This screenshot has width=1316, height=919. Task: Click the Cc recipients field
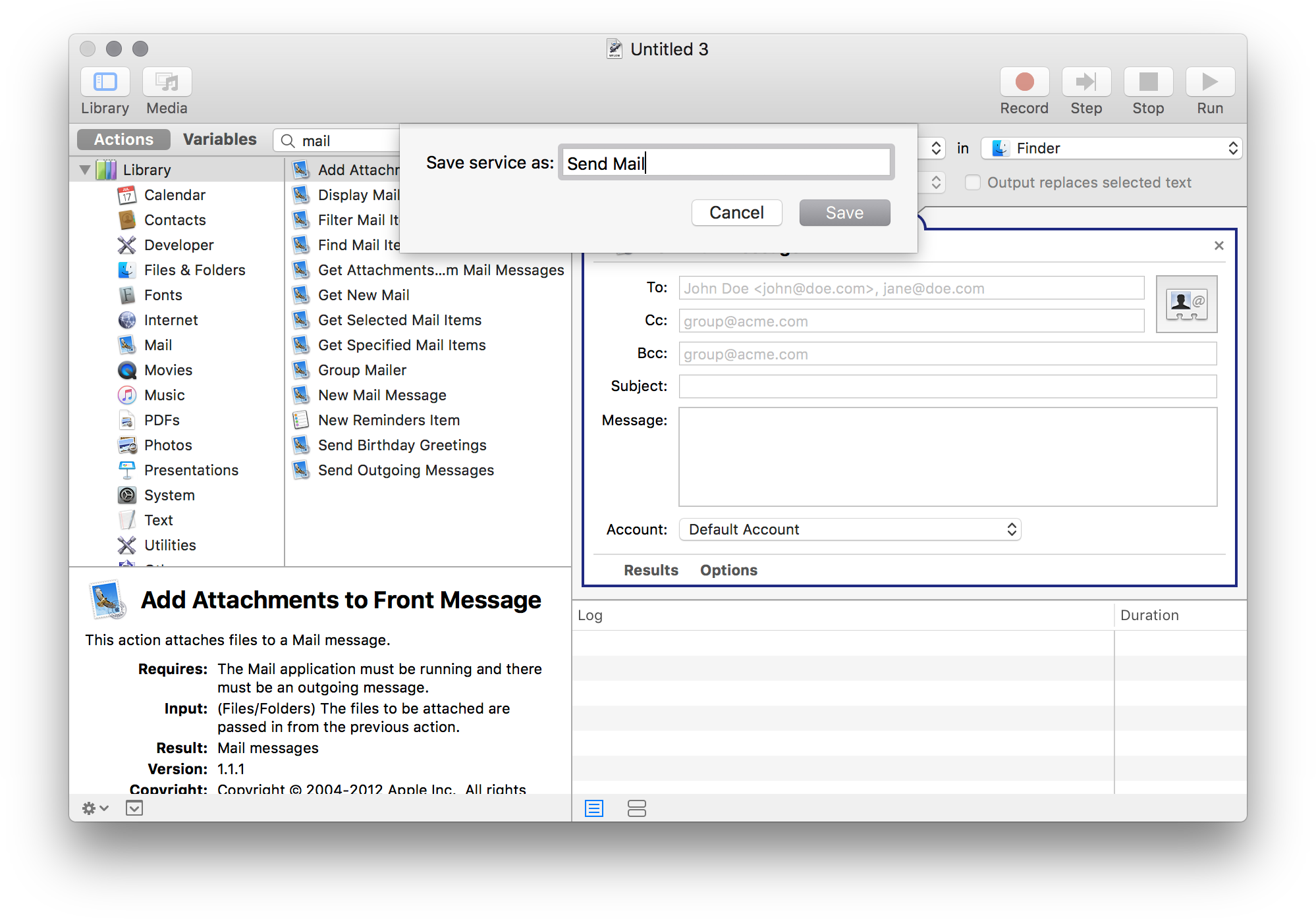pos(911,321)
